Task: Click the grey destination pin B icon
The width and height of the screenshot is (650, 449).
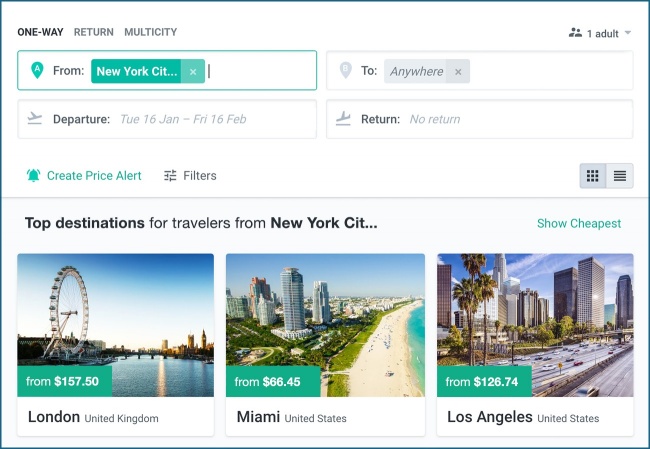Action: (345, 70)
